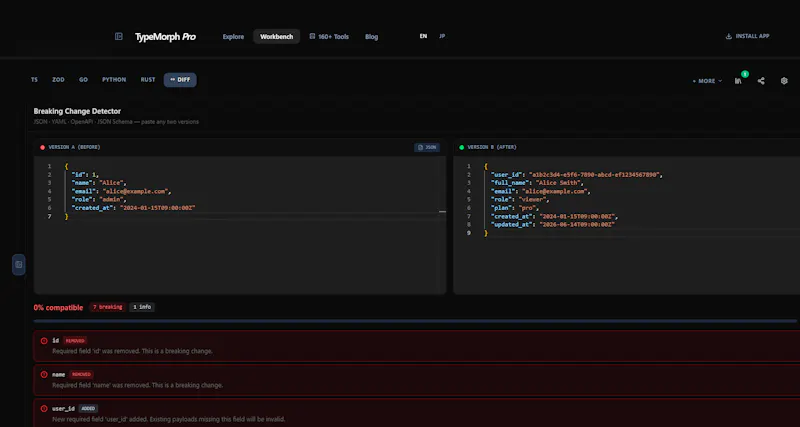Expand the MORE dropdown

(x=707, y=81)
